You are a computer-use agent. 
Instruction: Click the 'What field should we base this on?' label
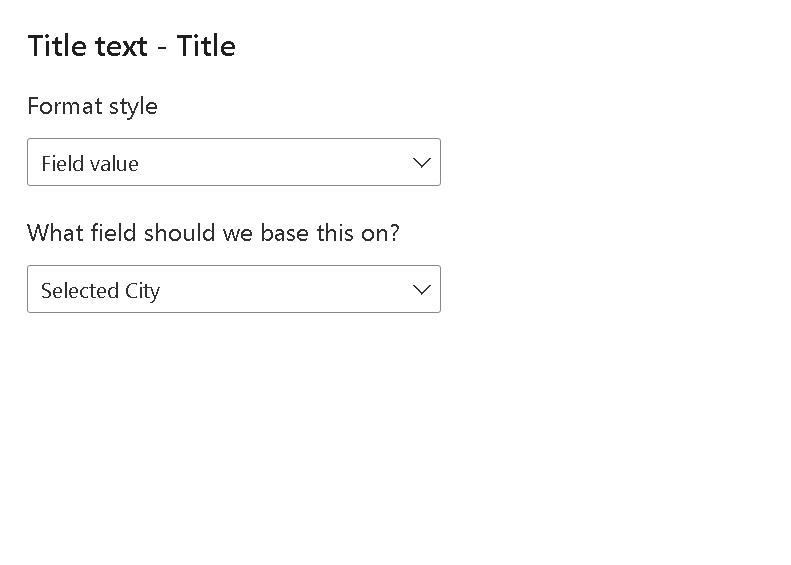coord(213,233)
